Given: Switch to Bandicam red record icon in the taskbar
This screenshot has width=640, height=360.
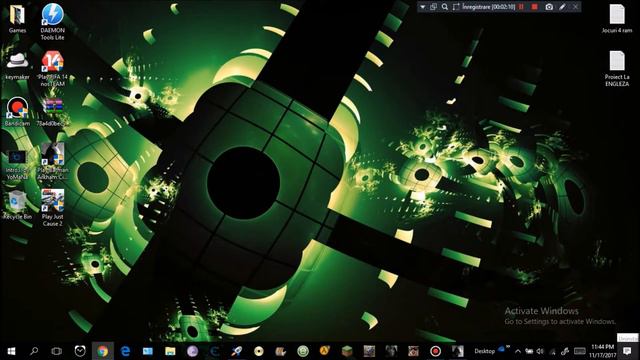Looking at the screenshot, I should 436,351.
